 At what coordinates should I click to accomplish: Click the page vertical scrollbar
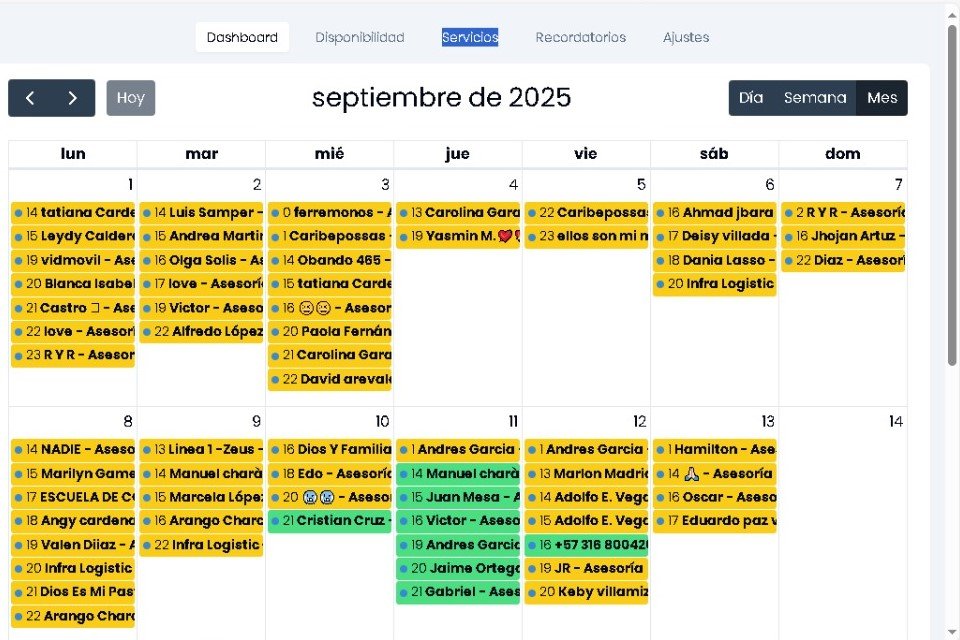coord(953,200)
